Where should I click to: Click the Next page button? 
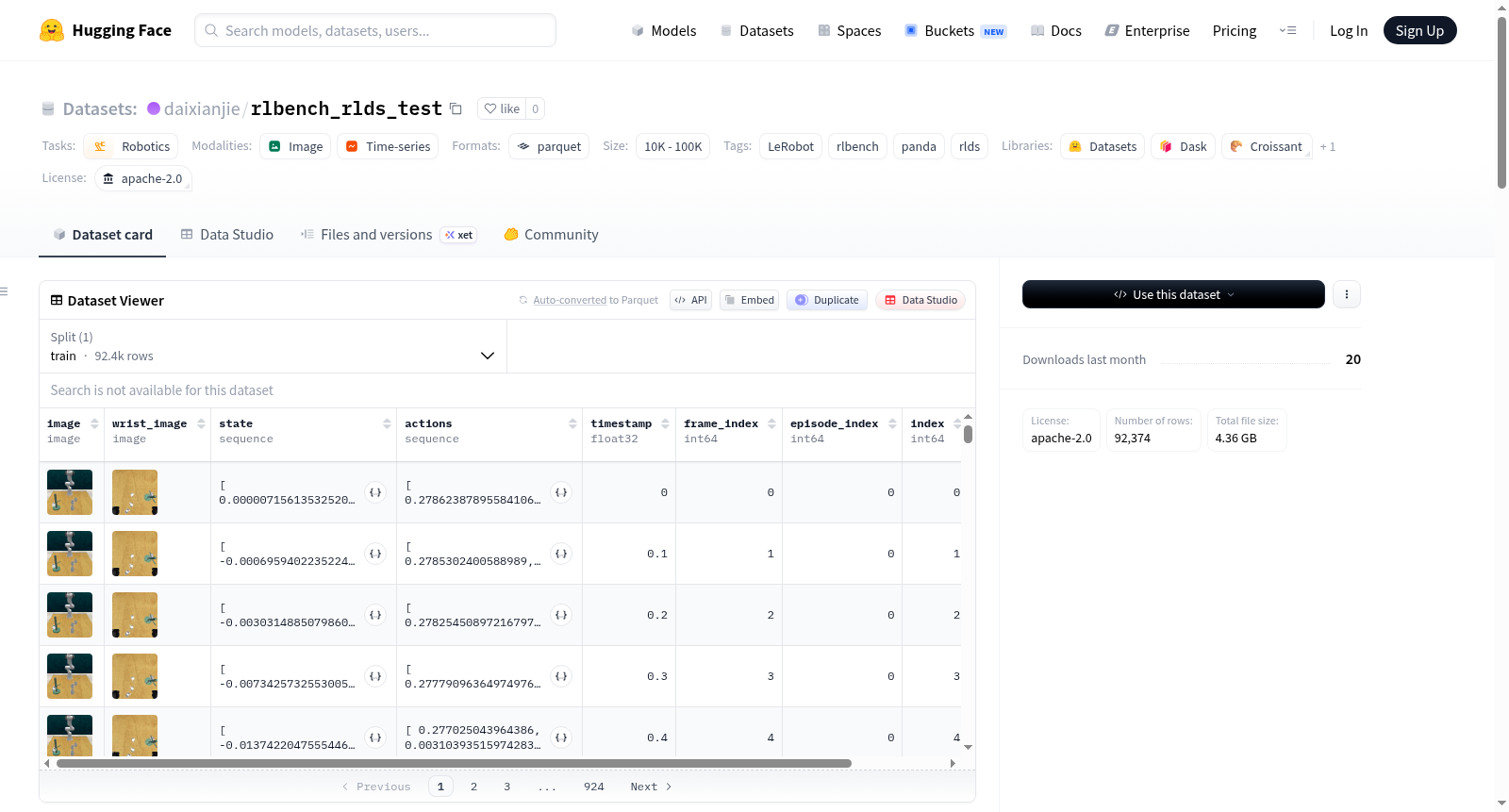pyautogui.click(x=651, y=787)
